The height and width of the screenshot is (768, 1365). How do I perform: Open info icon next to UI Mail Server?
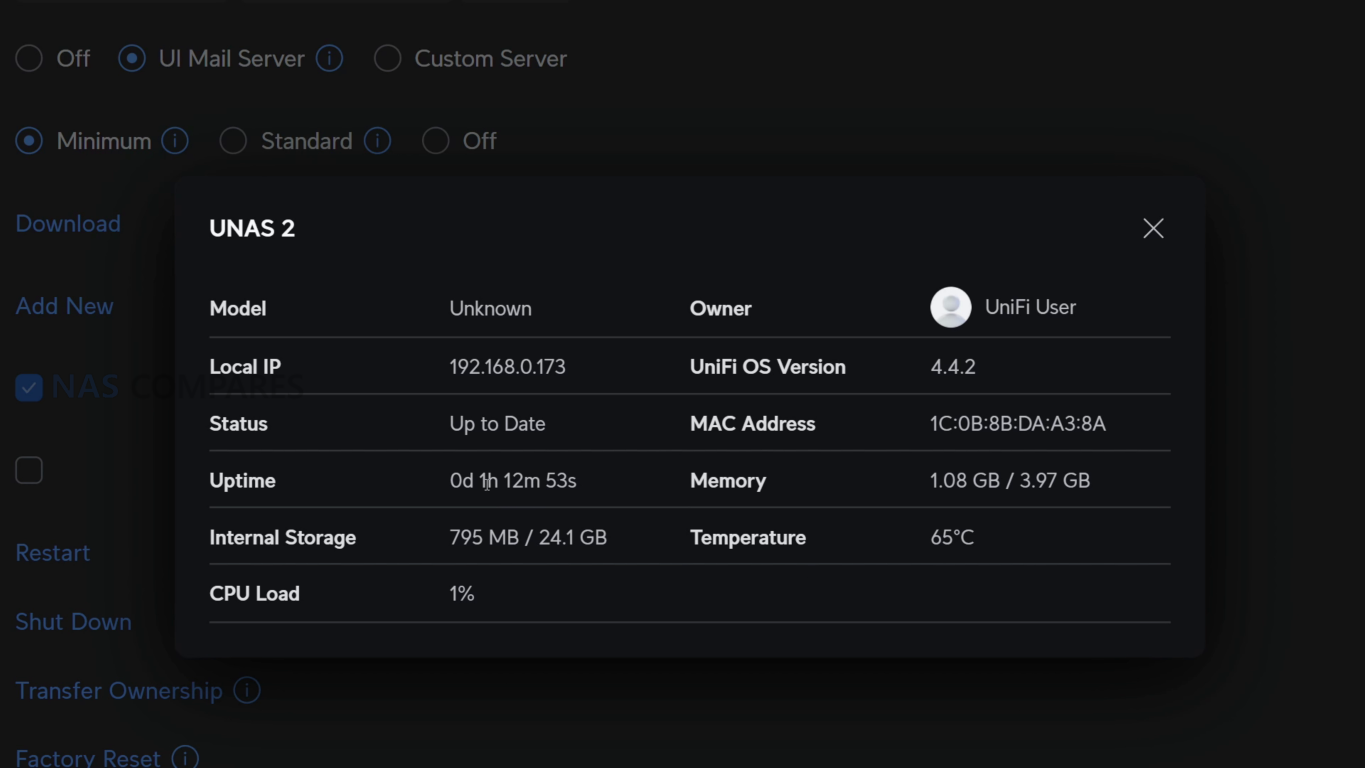coord(329,59)
